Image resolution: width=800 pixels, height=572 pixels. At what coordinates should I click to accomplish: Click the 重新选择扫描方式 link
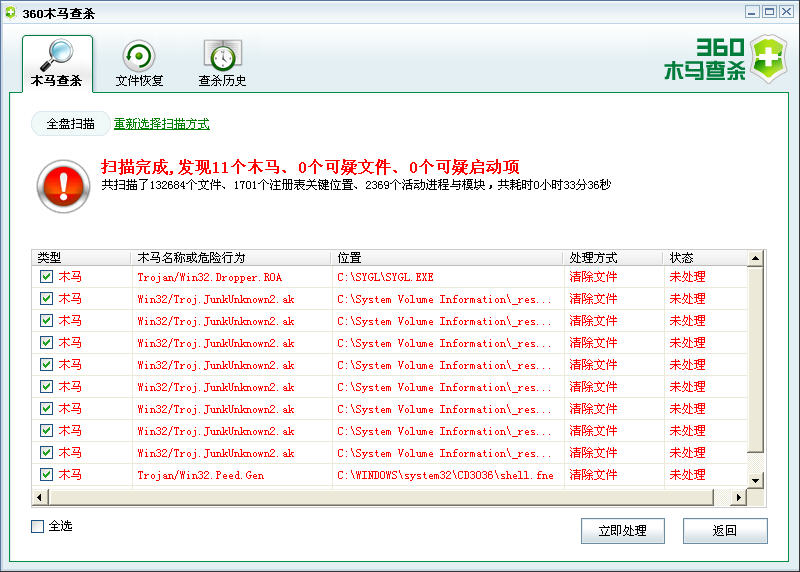(x=161, y=124)
